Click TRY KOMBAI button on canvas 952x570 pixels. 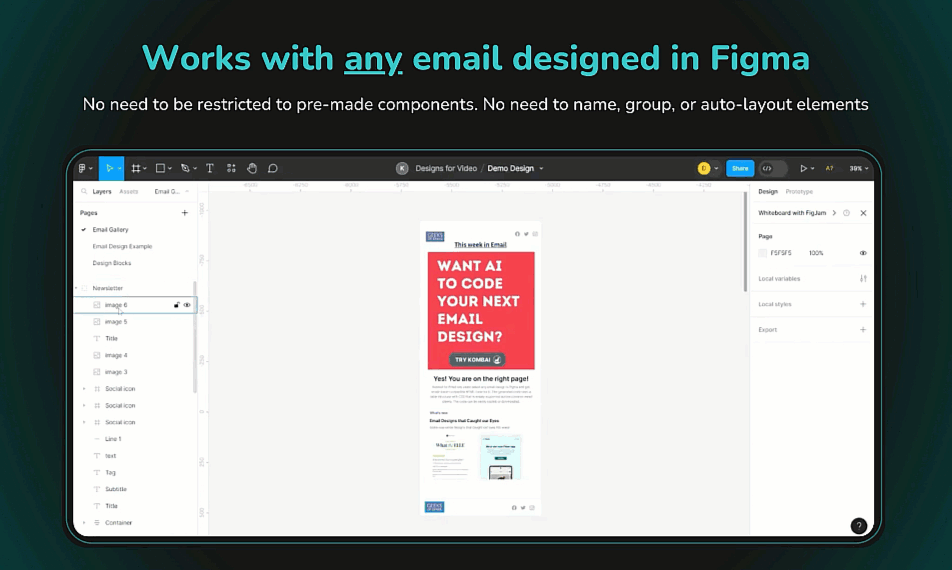coord(478,359)
